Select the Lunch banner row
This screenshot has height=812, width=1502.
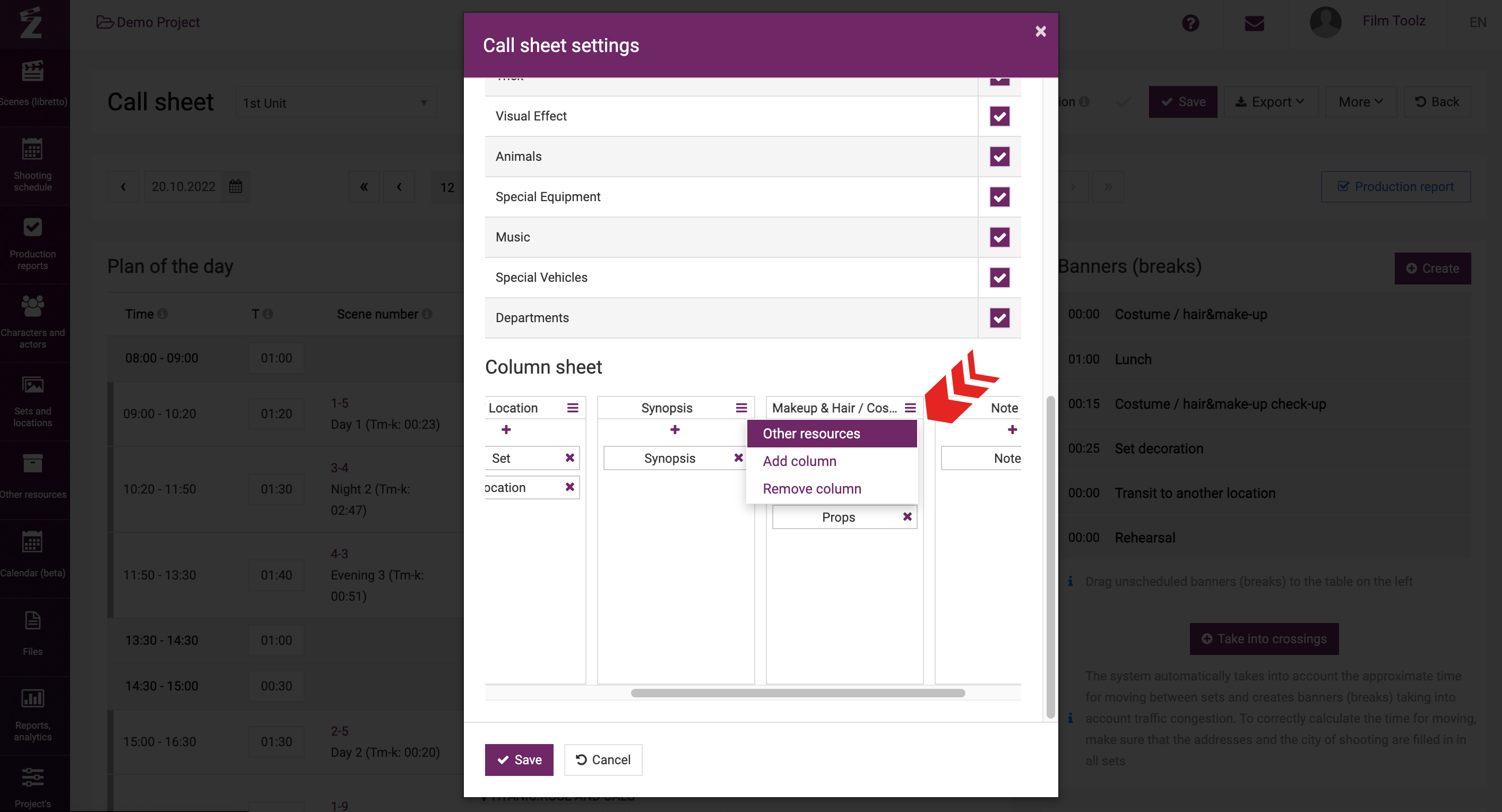click(1265, 359)
